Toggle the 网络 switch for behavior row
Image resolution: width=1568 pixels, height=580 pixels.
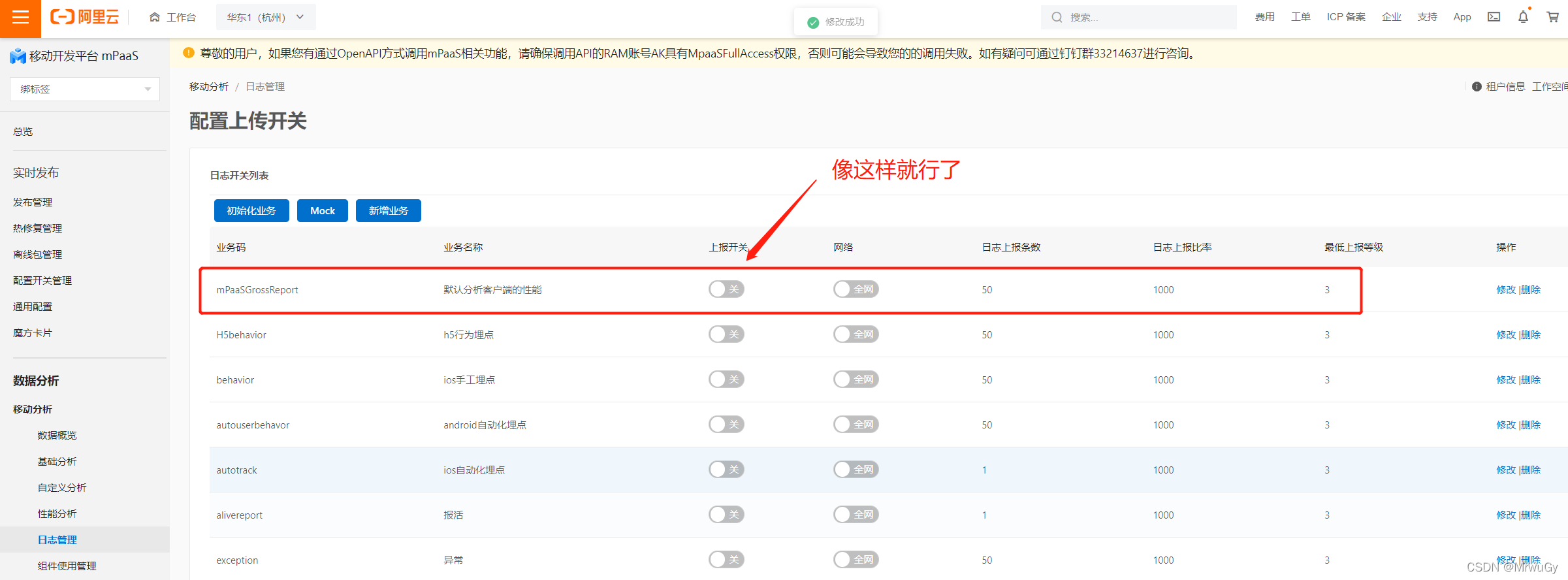[856, 379]
